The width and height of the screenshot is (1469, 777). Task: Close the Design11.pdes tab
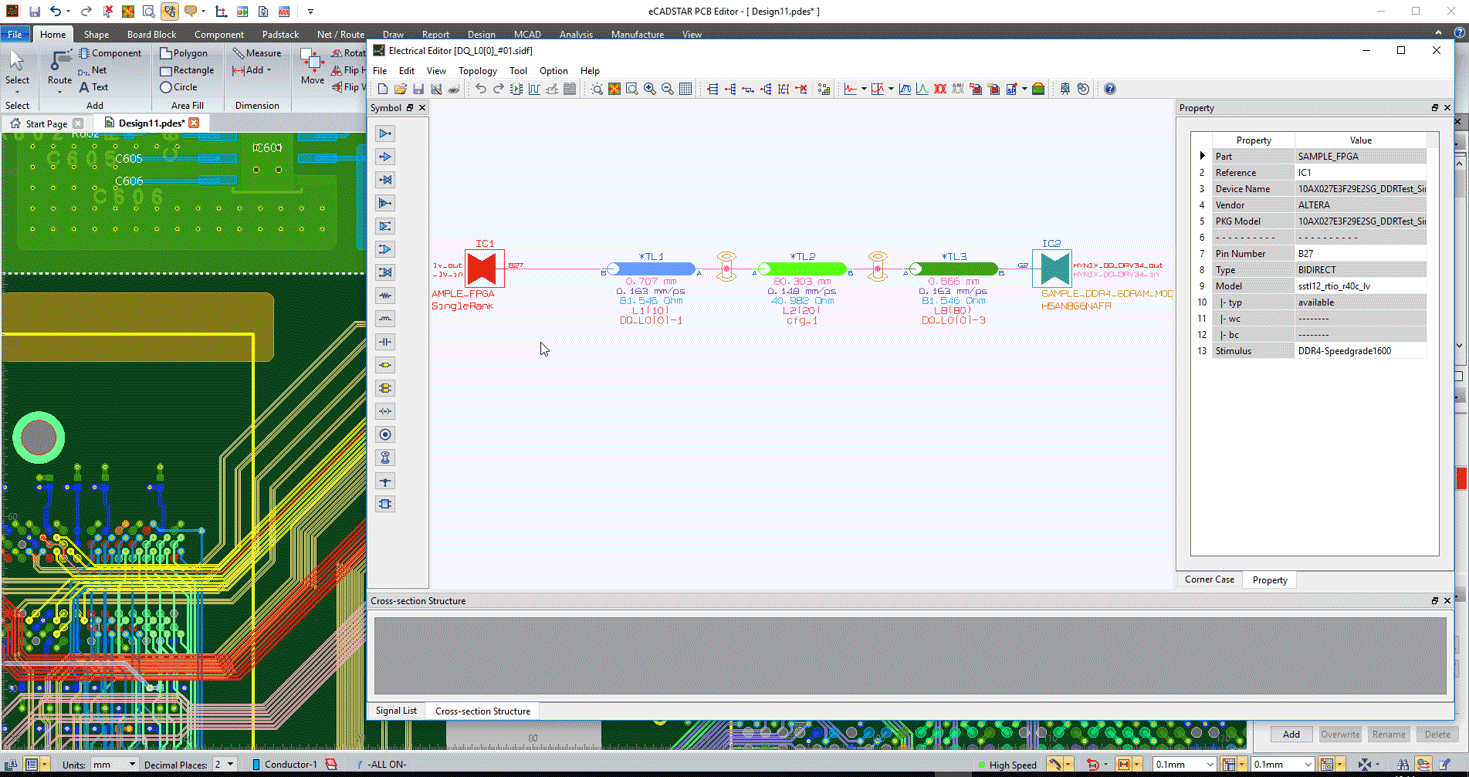click(x=194, y=123)
